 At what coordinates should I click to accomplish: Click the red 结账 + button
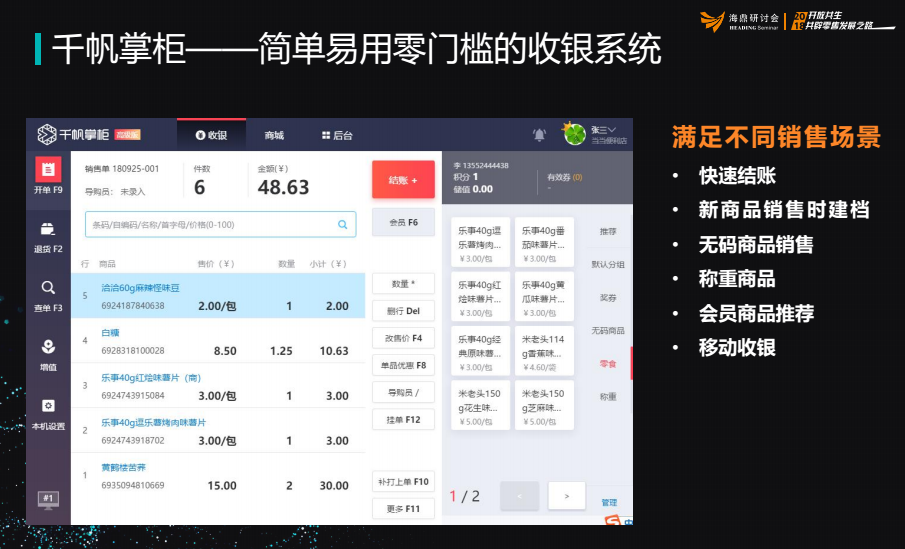click(x=403, y=180)
